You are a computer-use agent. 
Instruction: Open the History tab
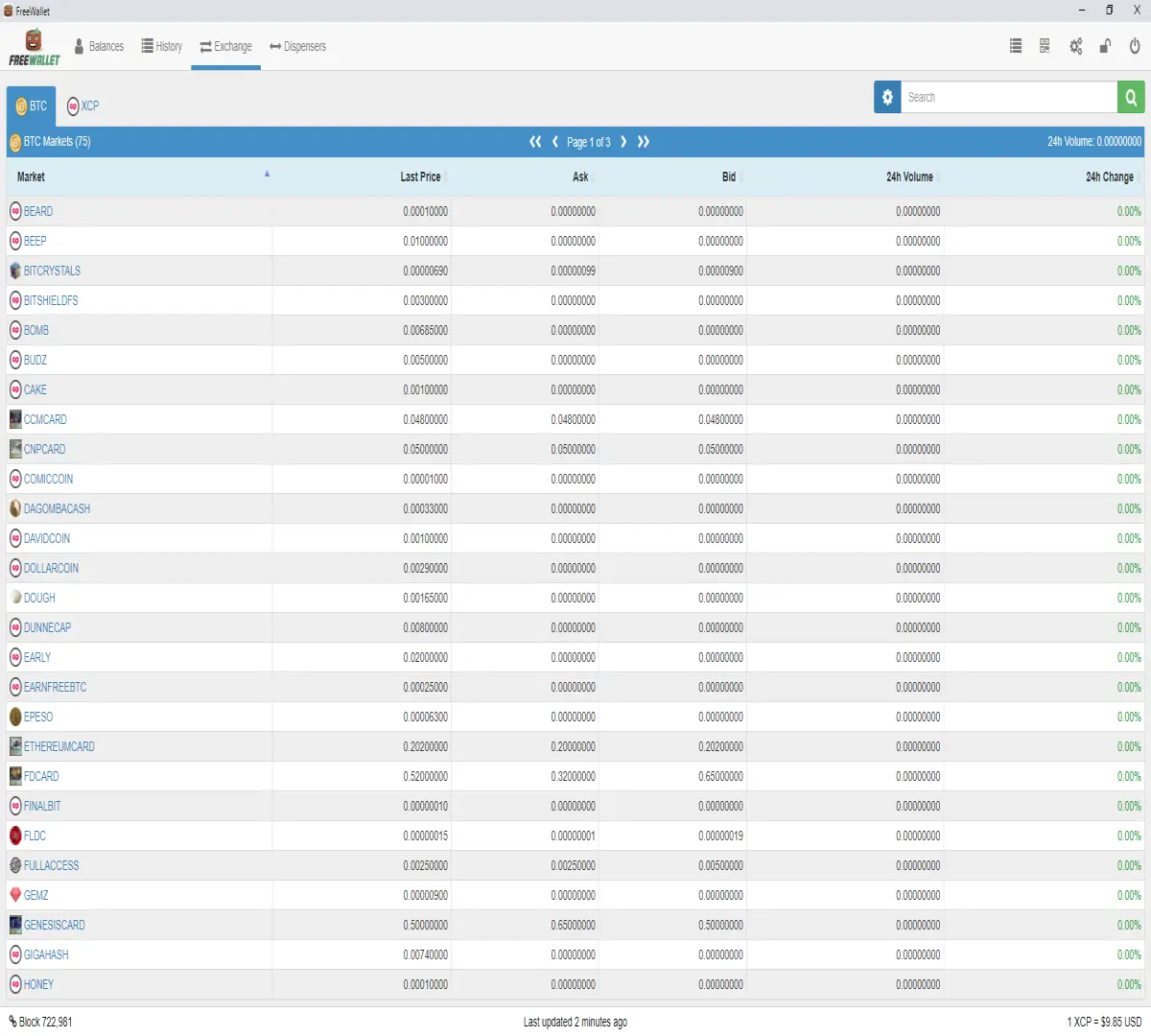coord(162,46)
